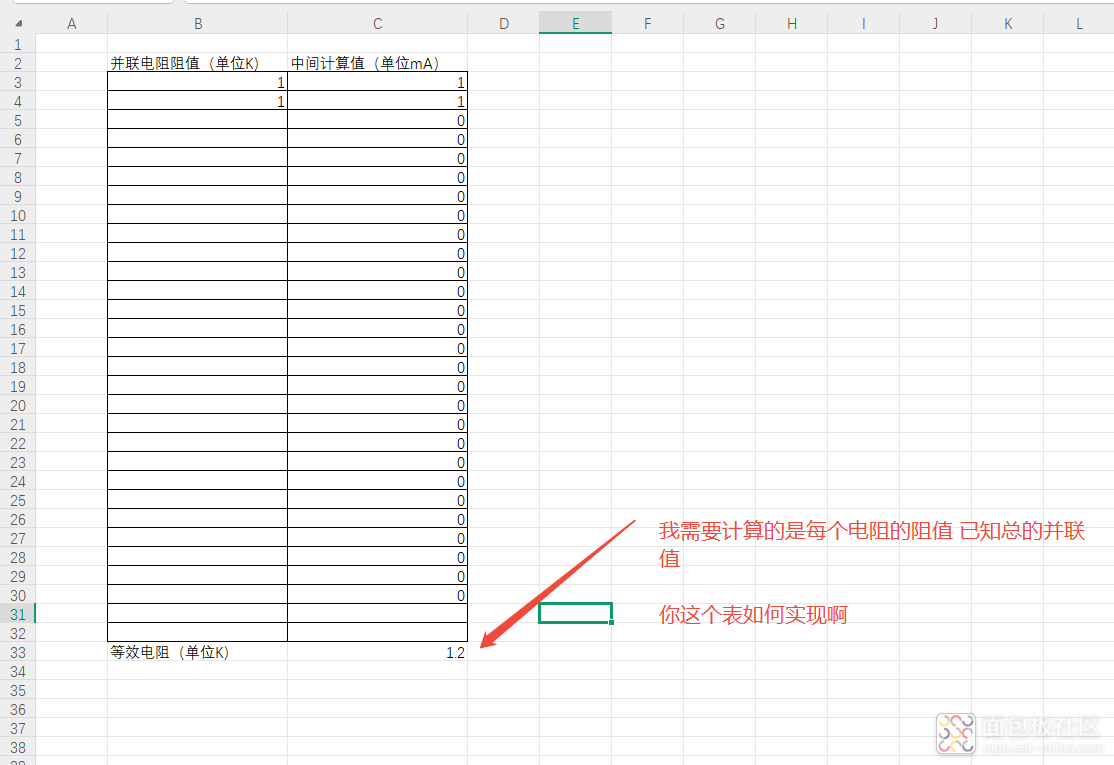Click the empty resistor cell B15
The width and height of the screenshot is (1114, 765).
[198, 310]
